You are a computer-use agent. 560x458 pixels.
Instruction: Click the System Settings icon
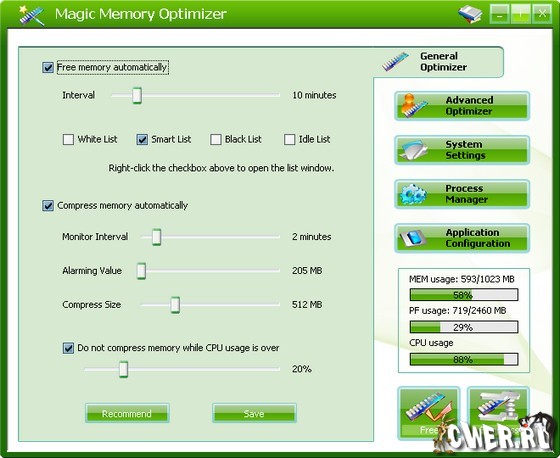[413, 150]
